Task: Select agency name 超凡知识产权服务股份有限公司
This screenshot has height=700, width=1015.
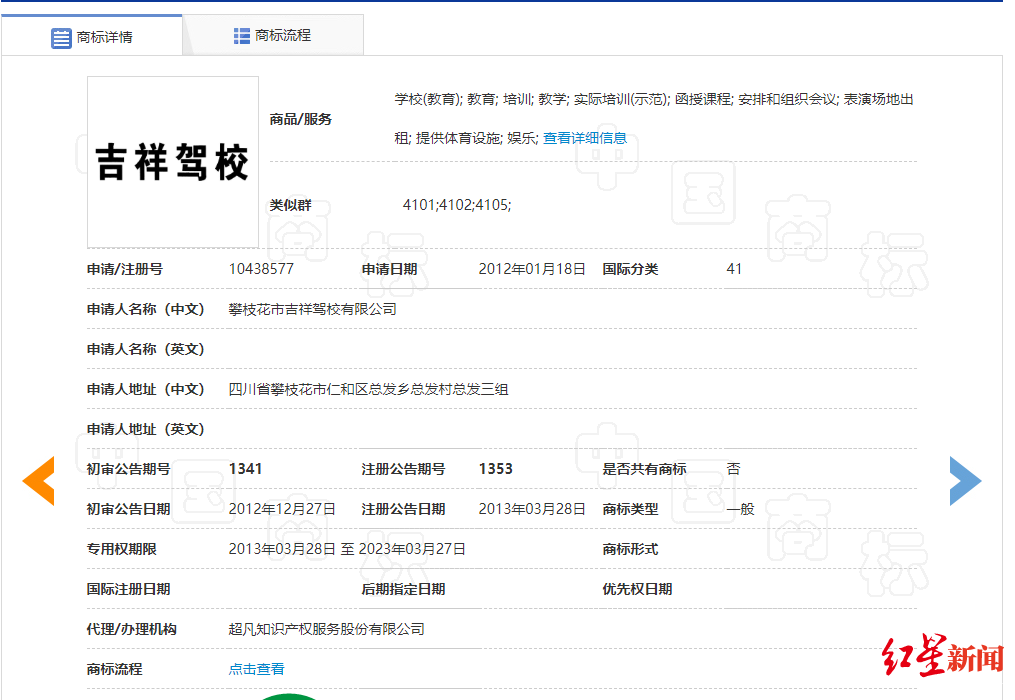Action: tap(326, 629)
